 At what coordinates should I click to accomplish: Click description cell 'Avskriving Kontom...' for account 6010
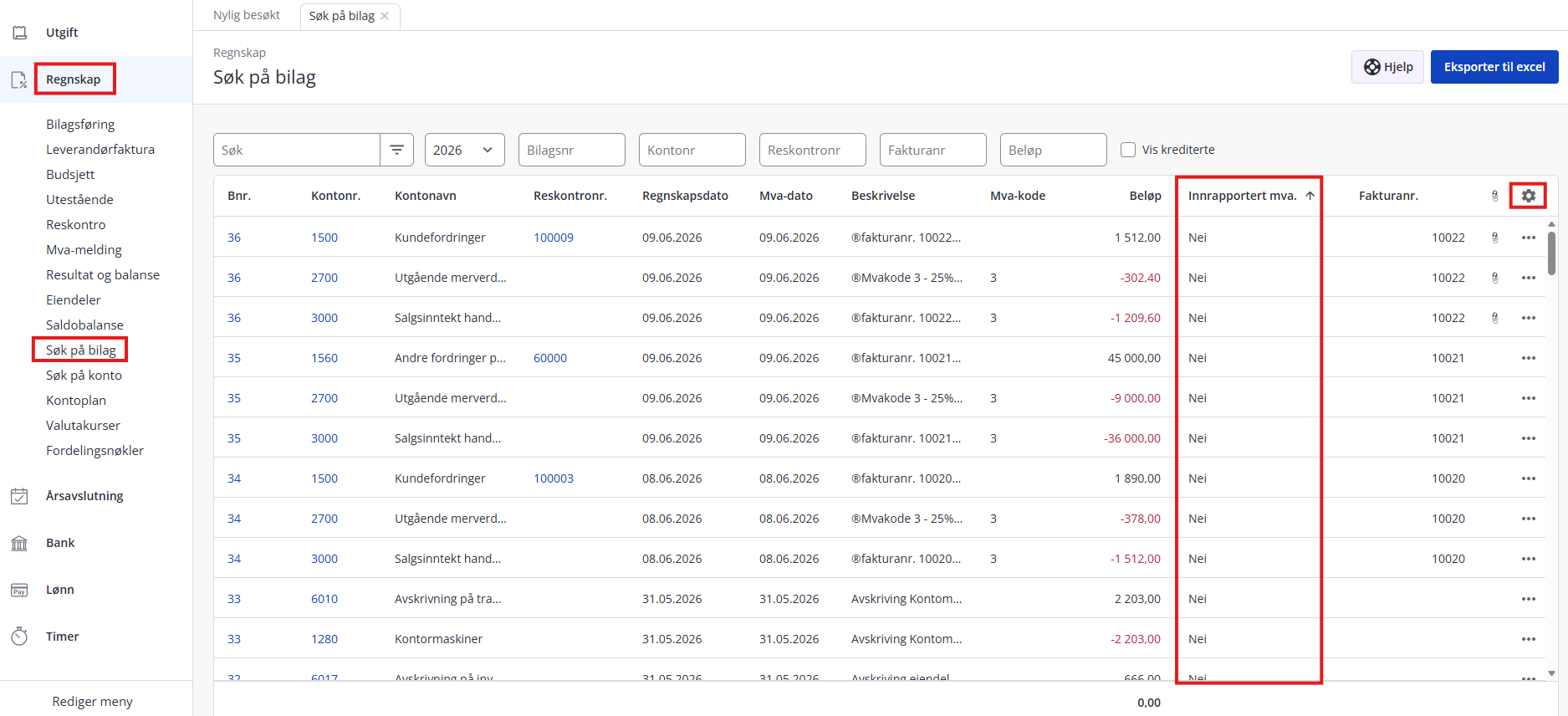907,599
